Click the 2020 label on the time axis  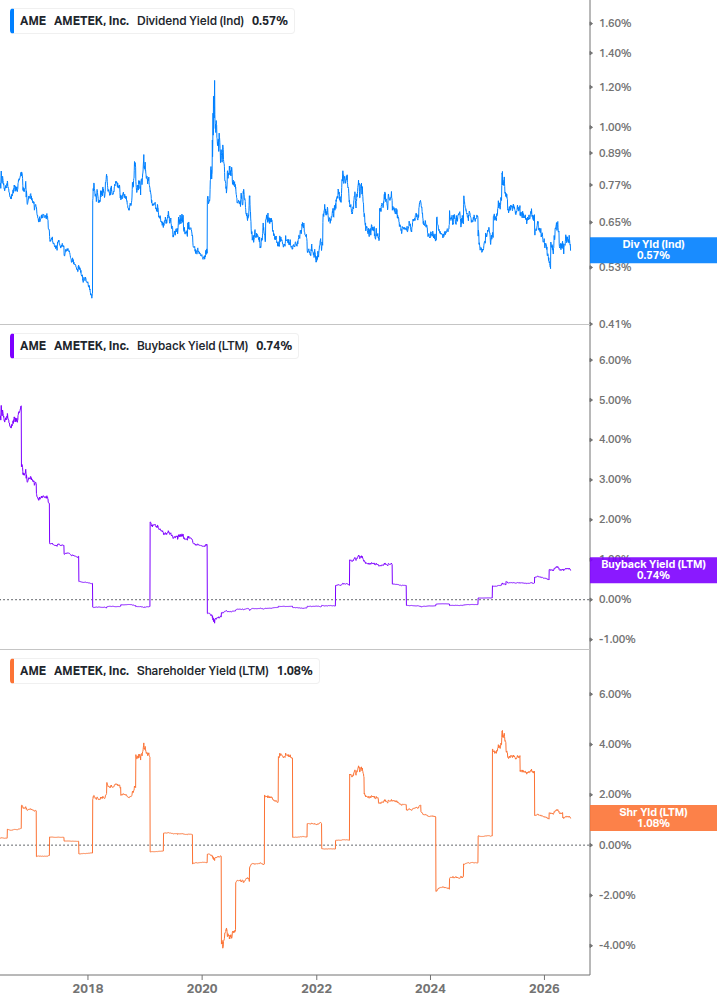pos(202,989)
